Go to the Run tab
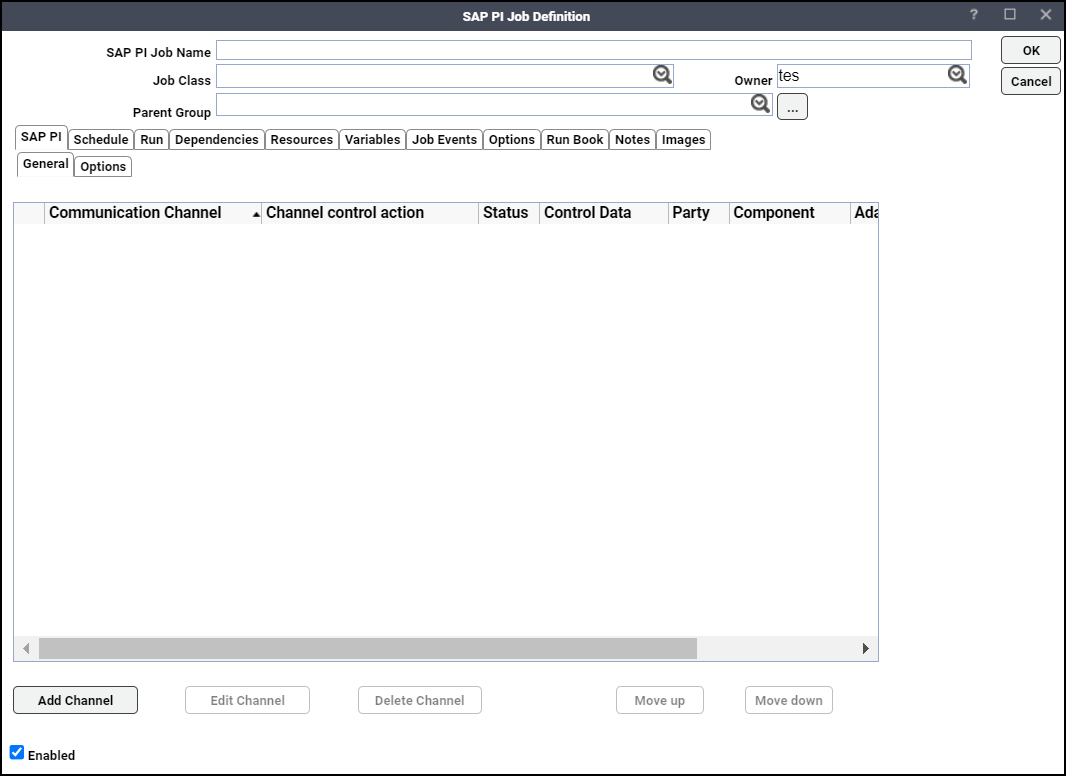This screenshot has width=1066, height=776. coord(152,139)
